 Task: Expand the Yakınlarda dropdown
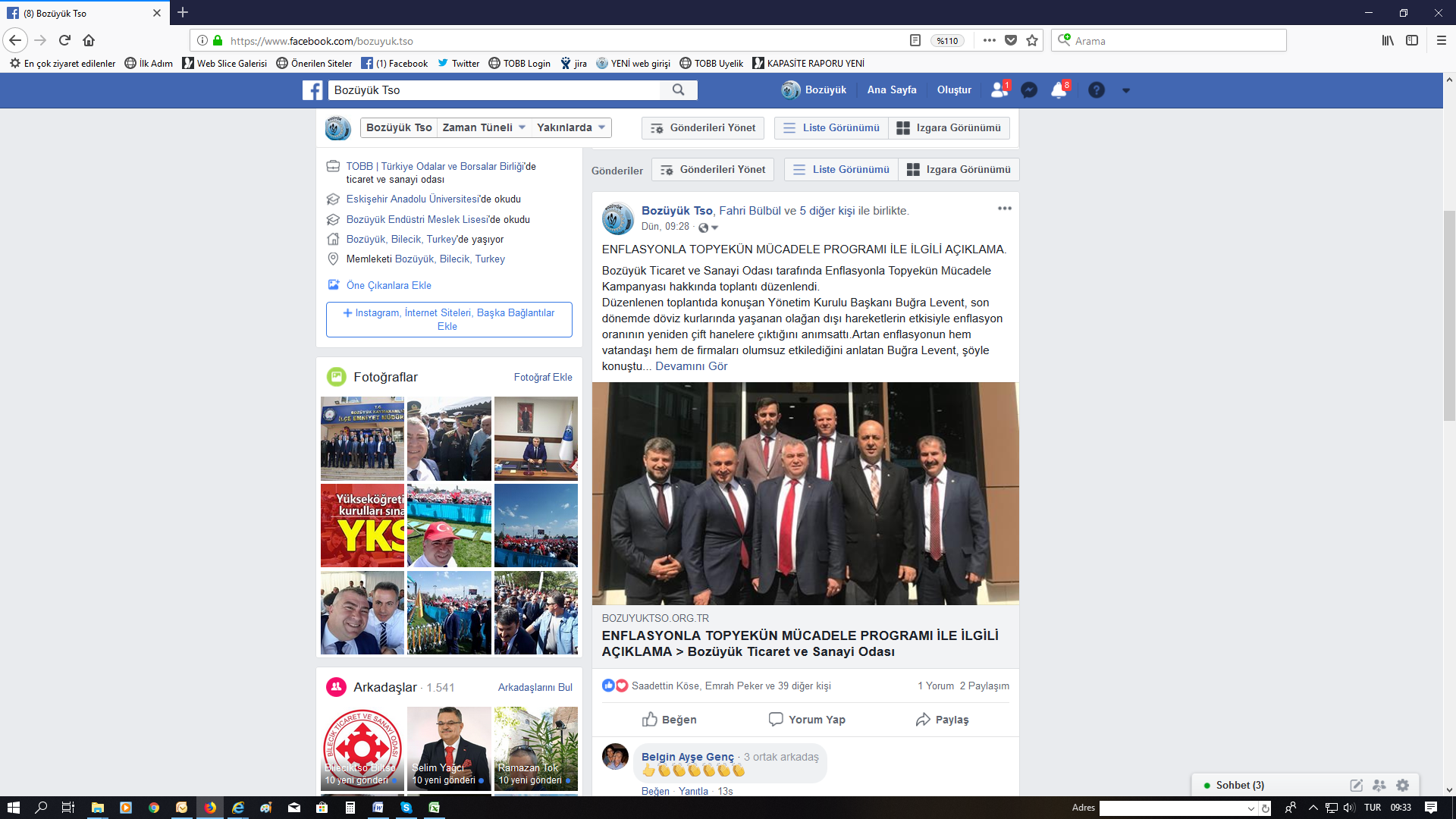(571, 127)
